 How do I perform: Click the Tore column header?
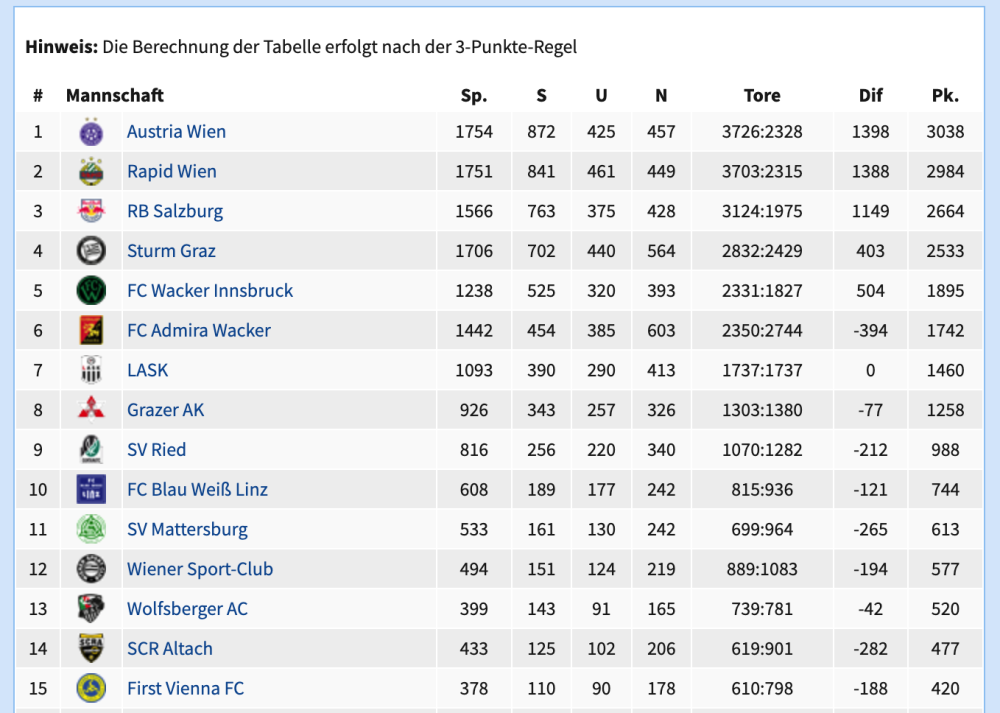pos(762,96)
